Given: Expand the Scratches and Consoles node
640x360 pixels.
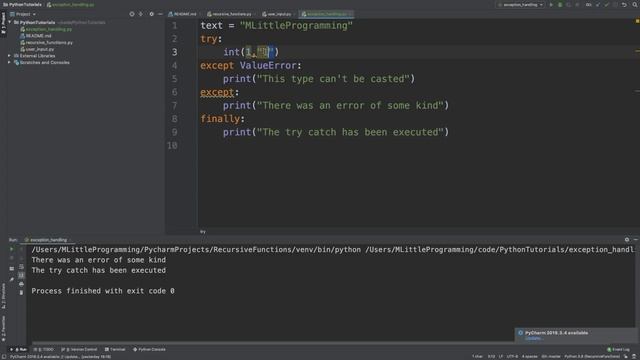Looking at the screenshot, I should point(9,62).
